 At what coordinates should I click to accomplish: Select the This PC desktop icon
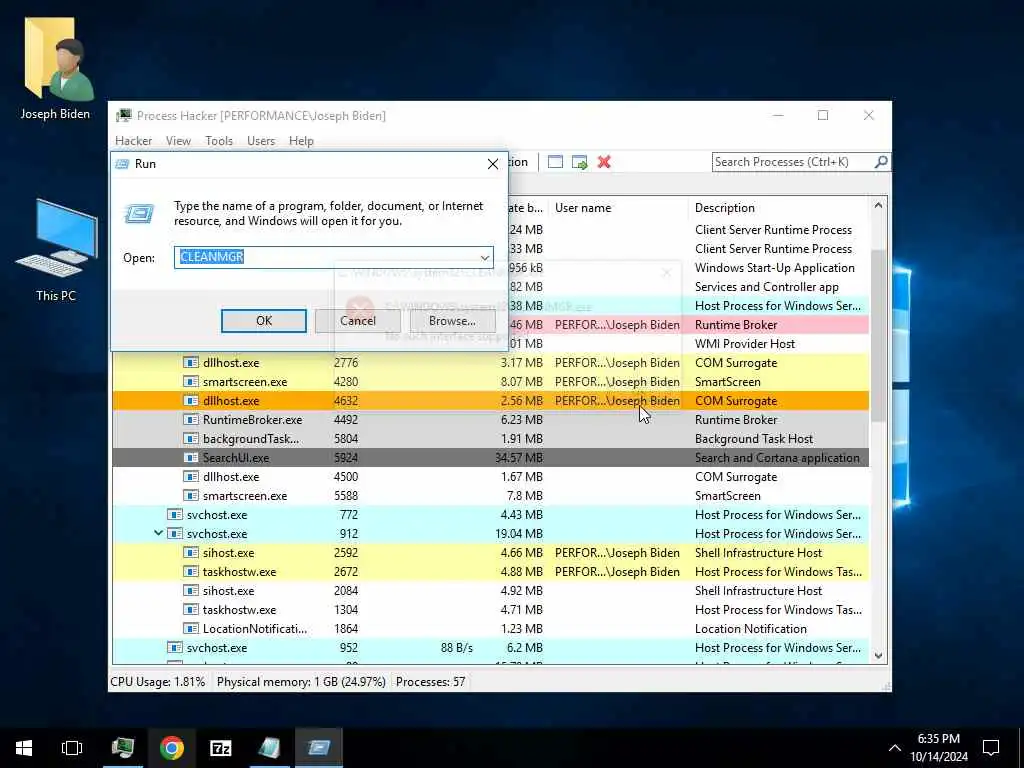point(56,249)
